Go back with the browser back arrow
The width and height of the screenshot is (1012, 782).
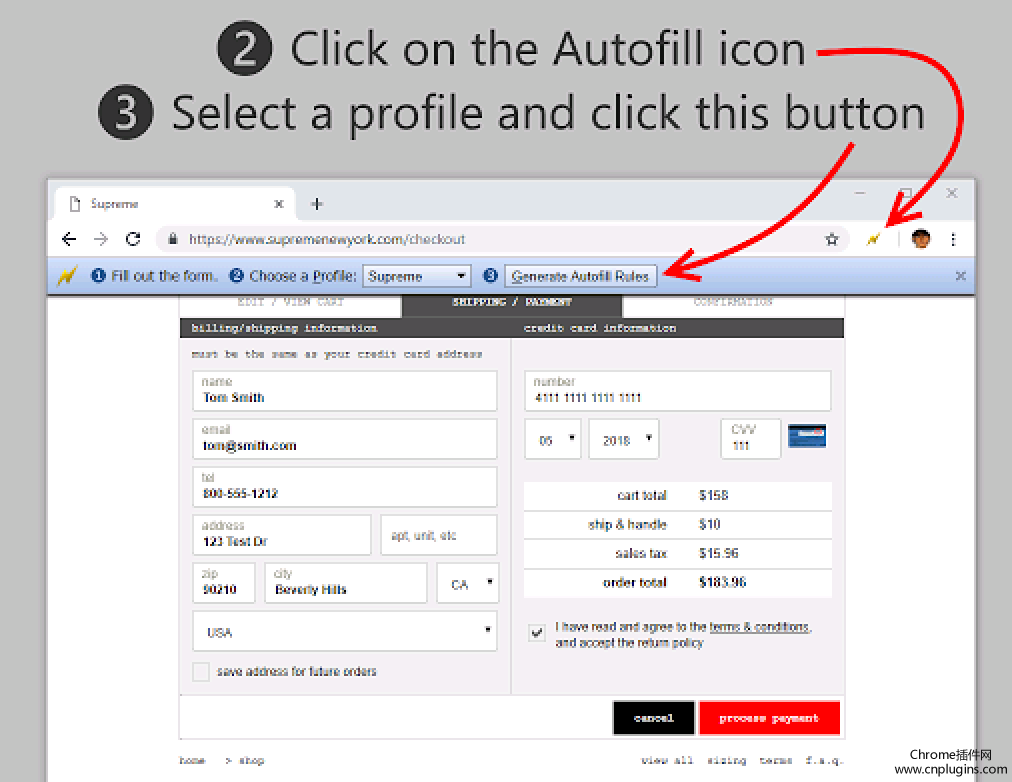pos(69,239)
